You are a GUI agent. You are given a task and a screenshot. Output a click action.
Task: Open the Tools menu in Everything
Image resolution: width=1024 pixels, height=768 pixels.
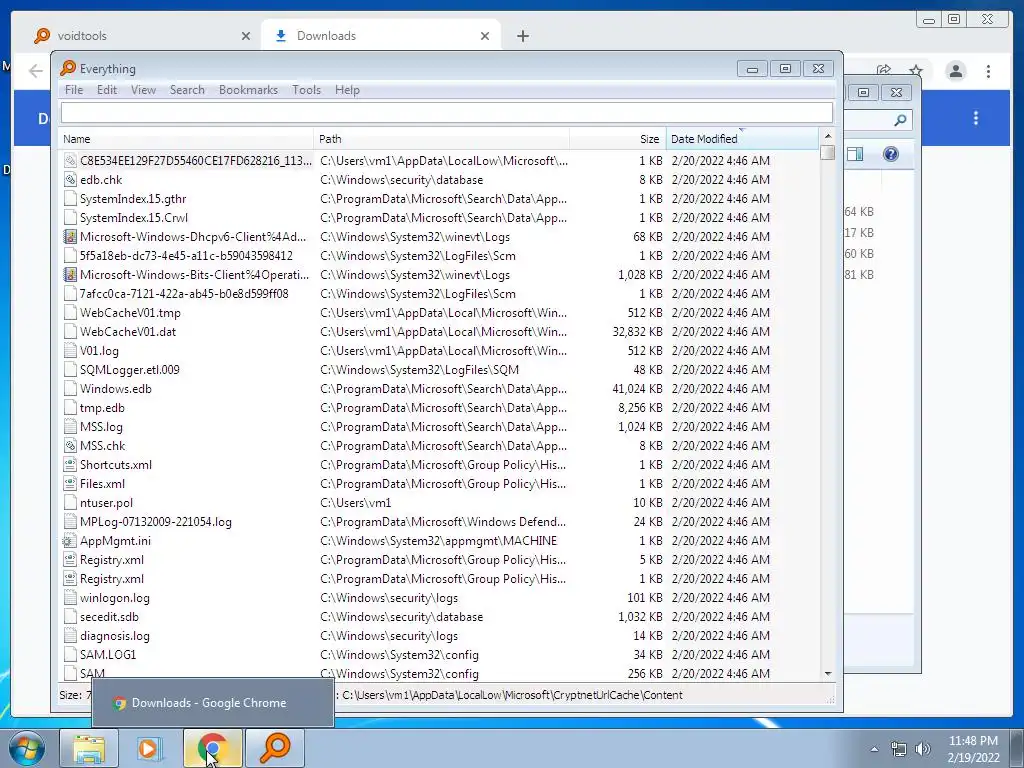pos(306,89)
